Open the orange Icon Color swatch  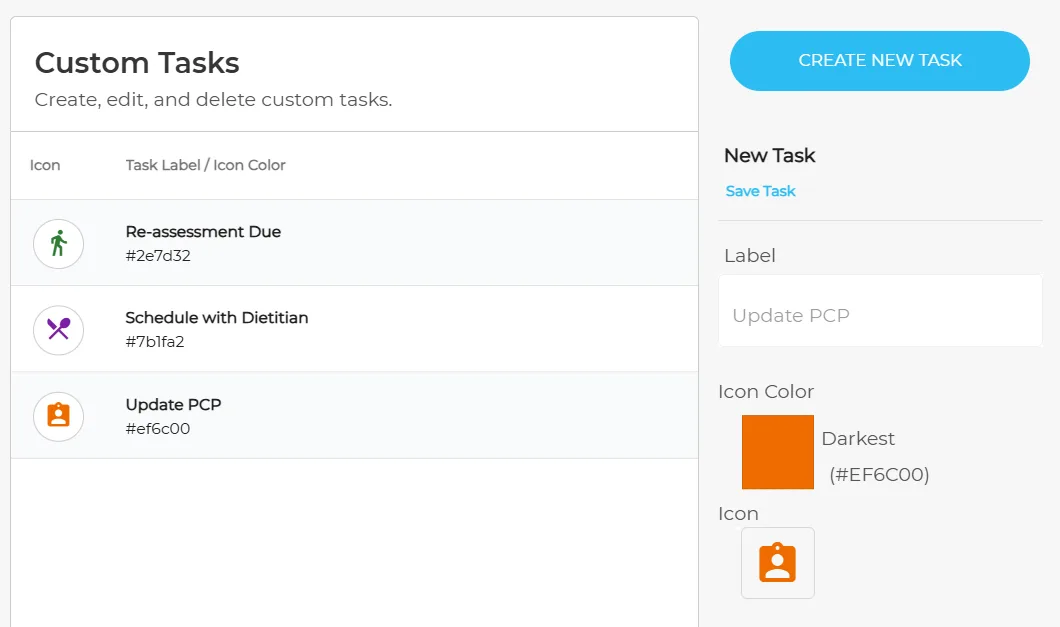(x=777, y=452)
